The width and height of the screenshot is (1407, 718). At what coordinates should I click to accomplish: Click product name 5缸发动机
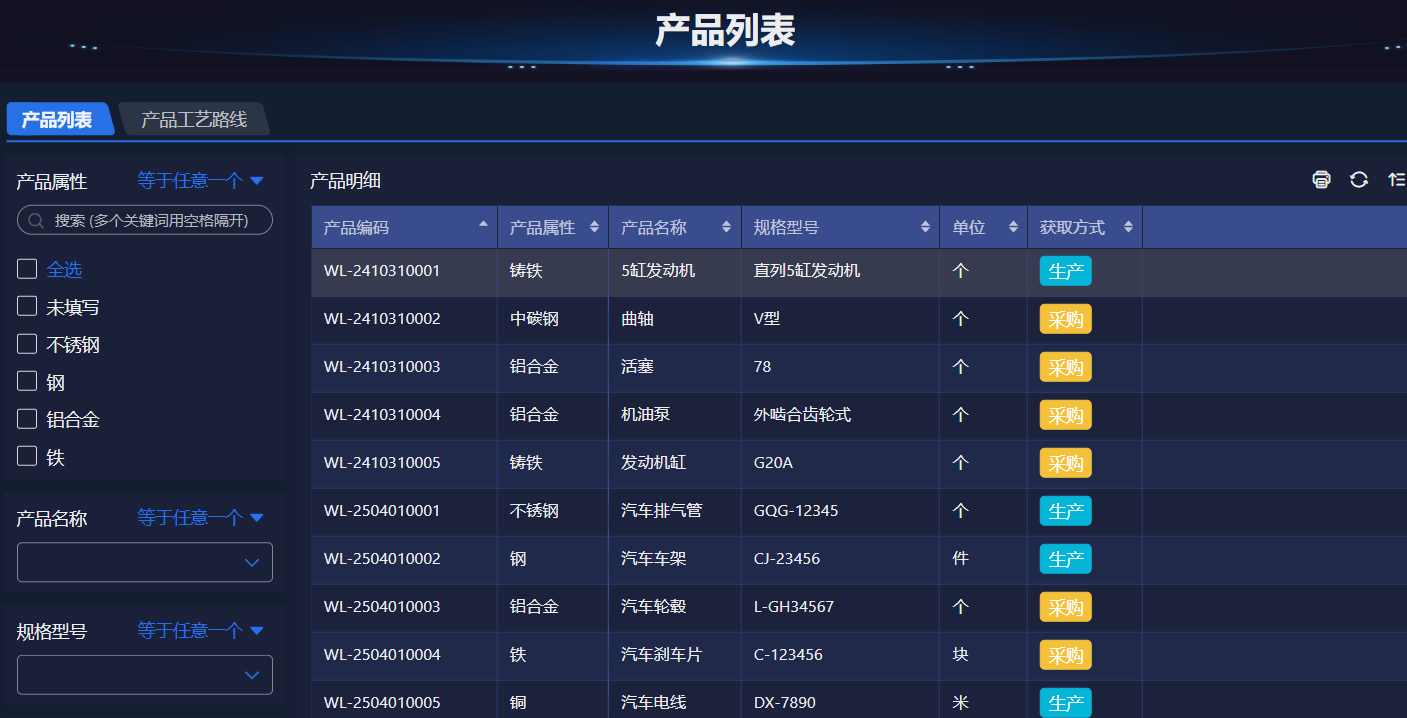pyautogui.click(x=658, y=271)
